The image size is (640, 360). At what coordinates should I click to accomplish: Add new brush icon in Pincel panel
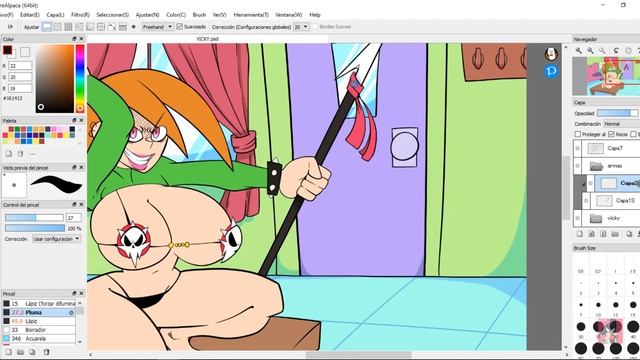coord(9,352)
